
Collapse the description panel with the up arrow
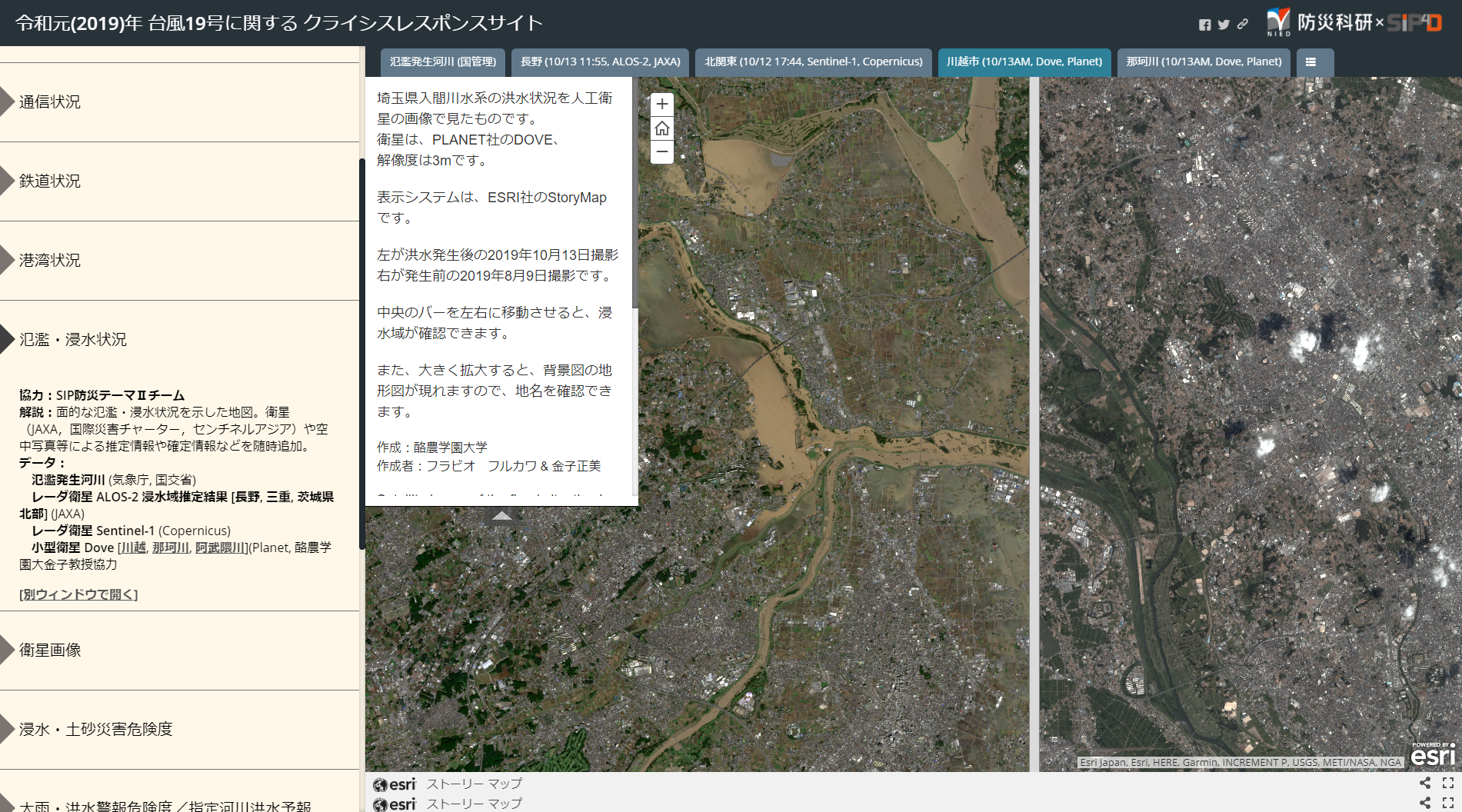(501, 516)
